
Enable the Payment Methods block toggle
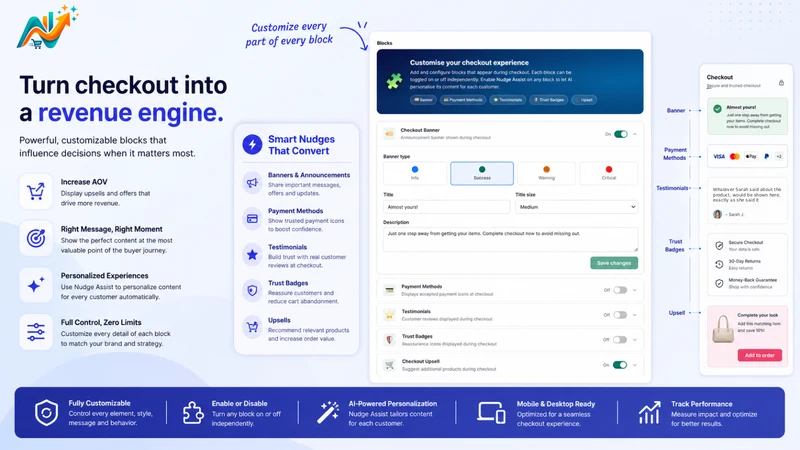point(620,290)
